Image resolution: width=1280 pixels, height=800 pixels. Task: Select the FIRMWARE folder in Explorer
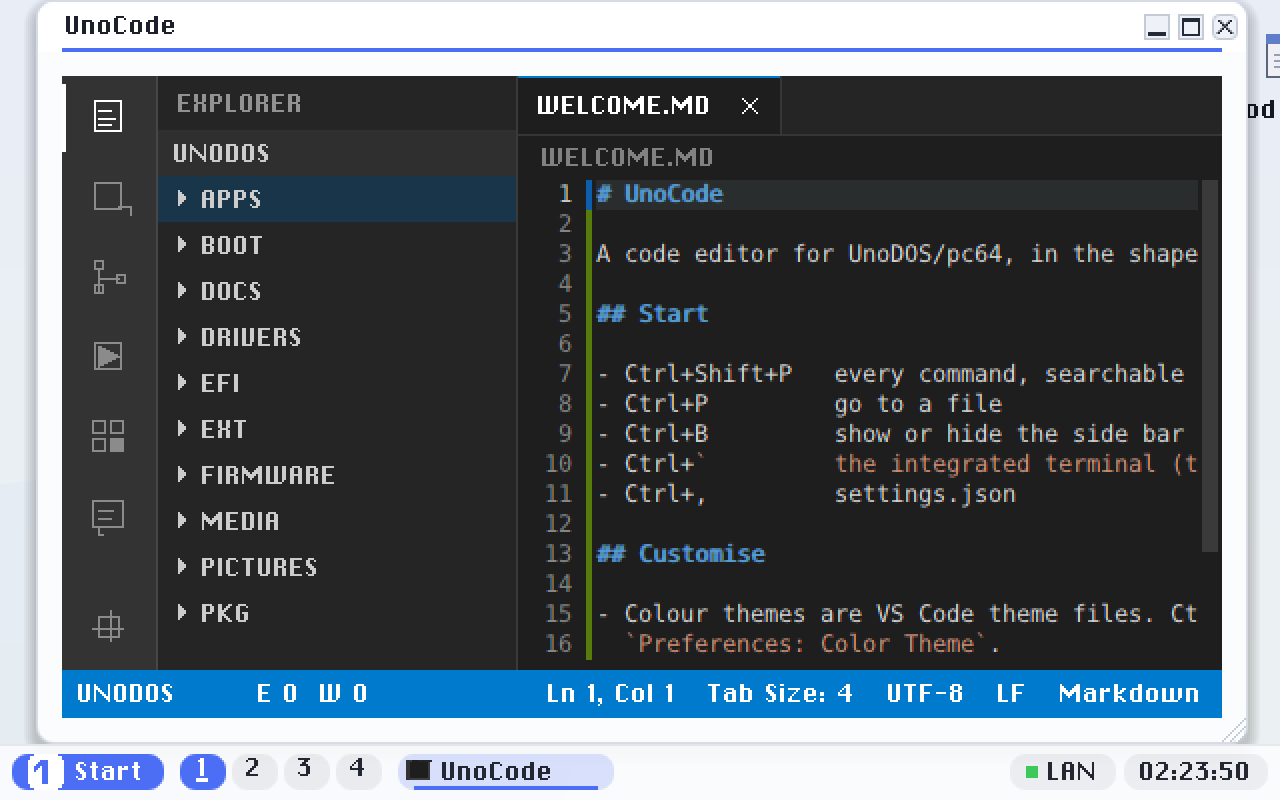(337, 475)
